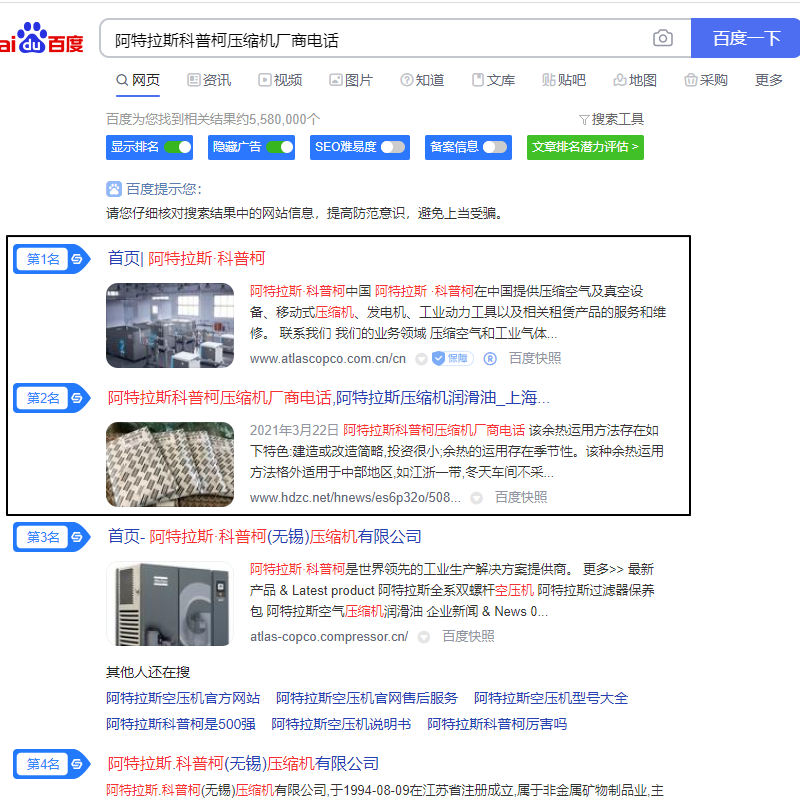Search 阿特拉斯空压机官方网站 suggestion

[183, 698]
